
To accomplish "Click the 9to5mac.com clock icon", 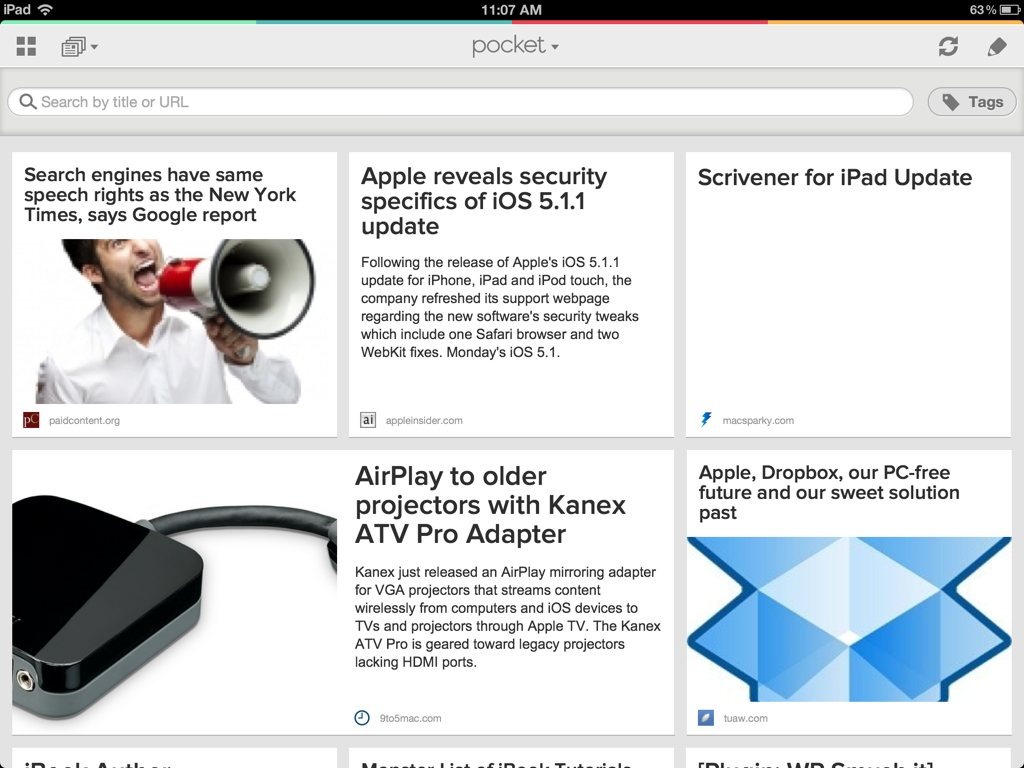I will click(x=362, y=718).
